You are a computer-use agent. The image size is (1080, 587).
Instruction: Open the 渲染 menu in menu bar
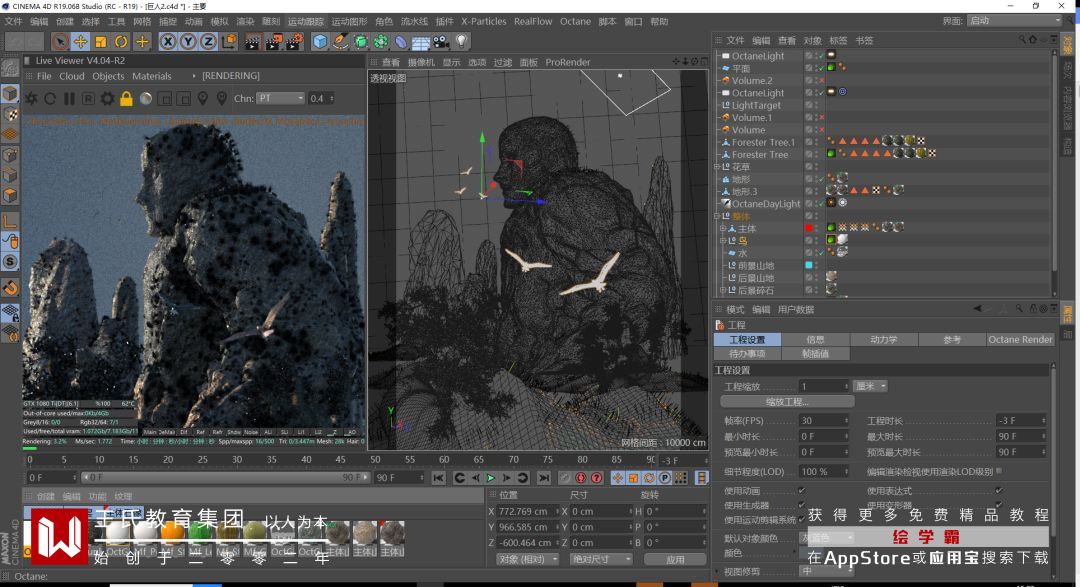pos(244,21)
